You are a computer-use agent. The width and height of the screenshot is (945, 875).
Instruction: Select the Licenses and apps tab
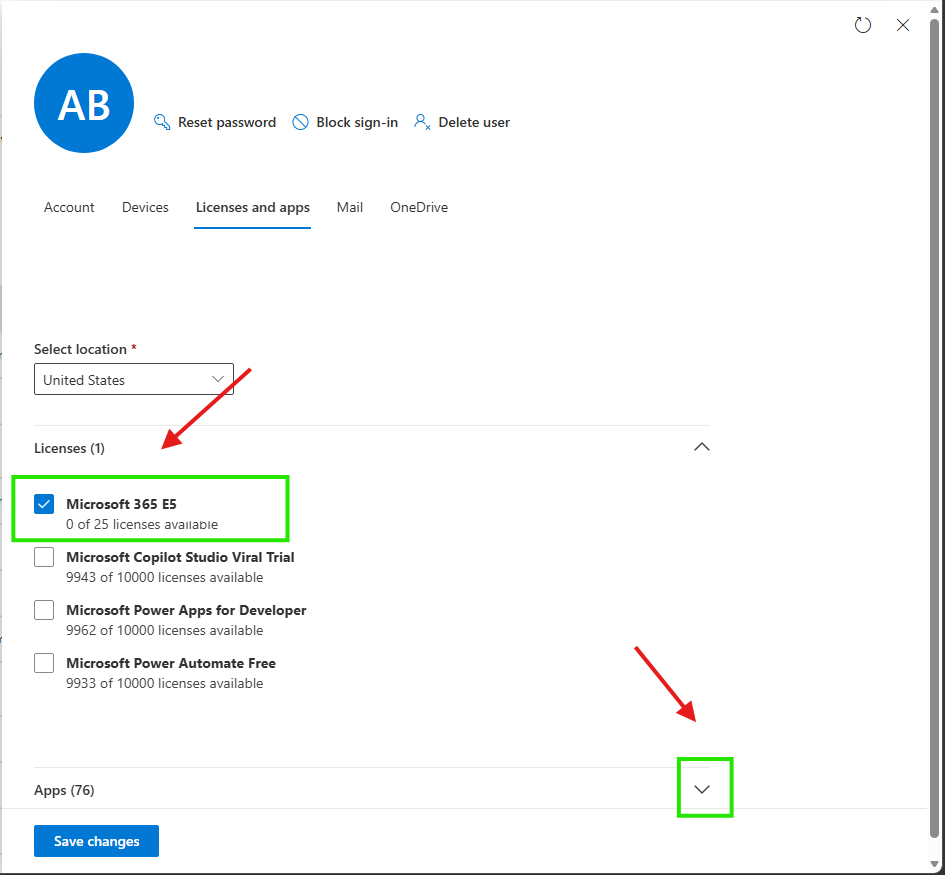(253, 207)
